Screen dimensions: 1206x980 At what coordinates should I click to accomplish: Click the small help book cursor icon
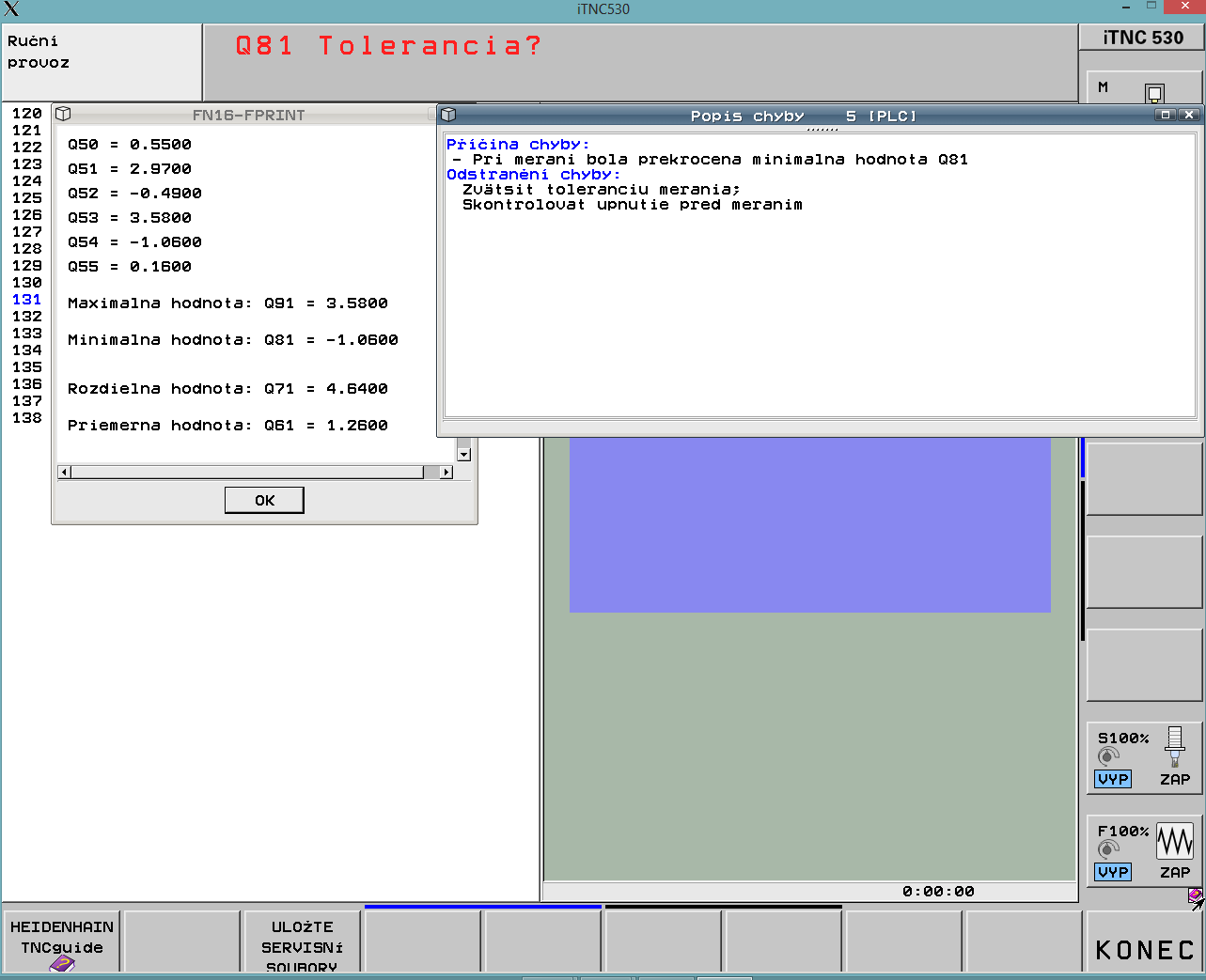1195,897
